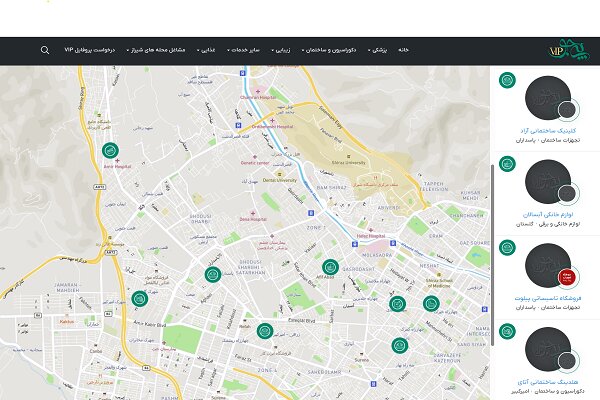Click the Dental University map label
The image size is (600, 400).
(x=280, y=180)
